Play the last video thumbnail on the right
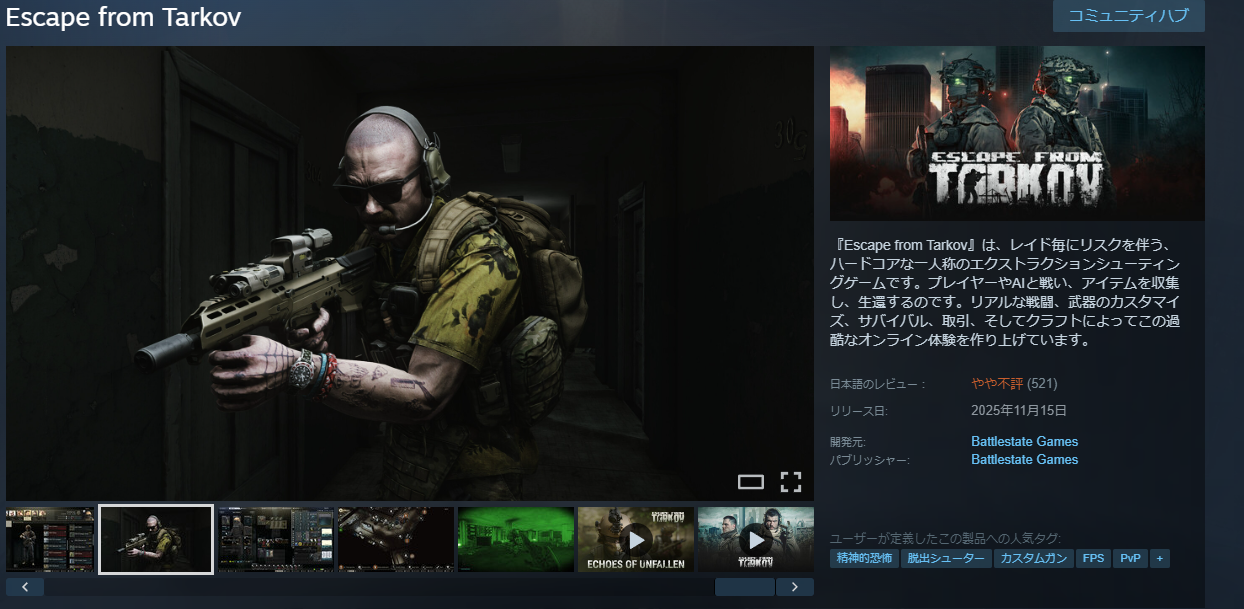This screenshot has width=1244, height=609. (x=755, y=540)
